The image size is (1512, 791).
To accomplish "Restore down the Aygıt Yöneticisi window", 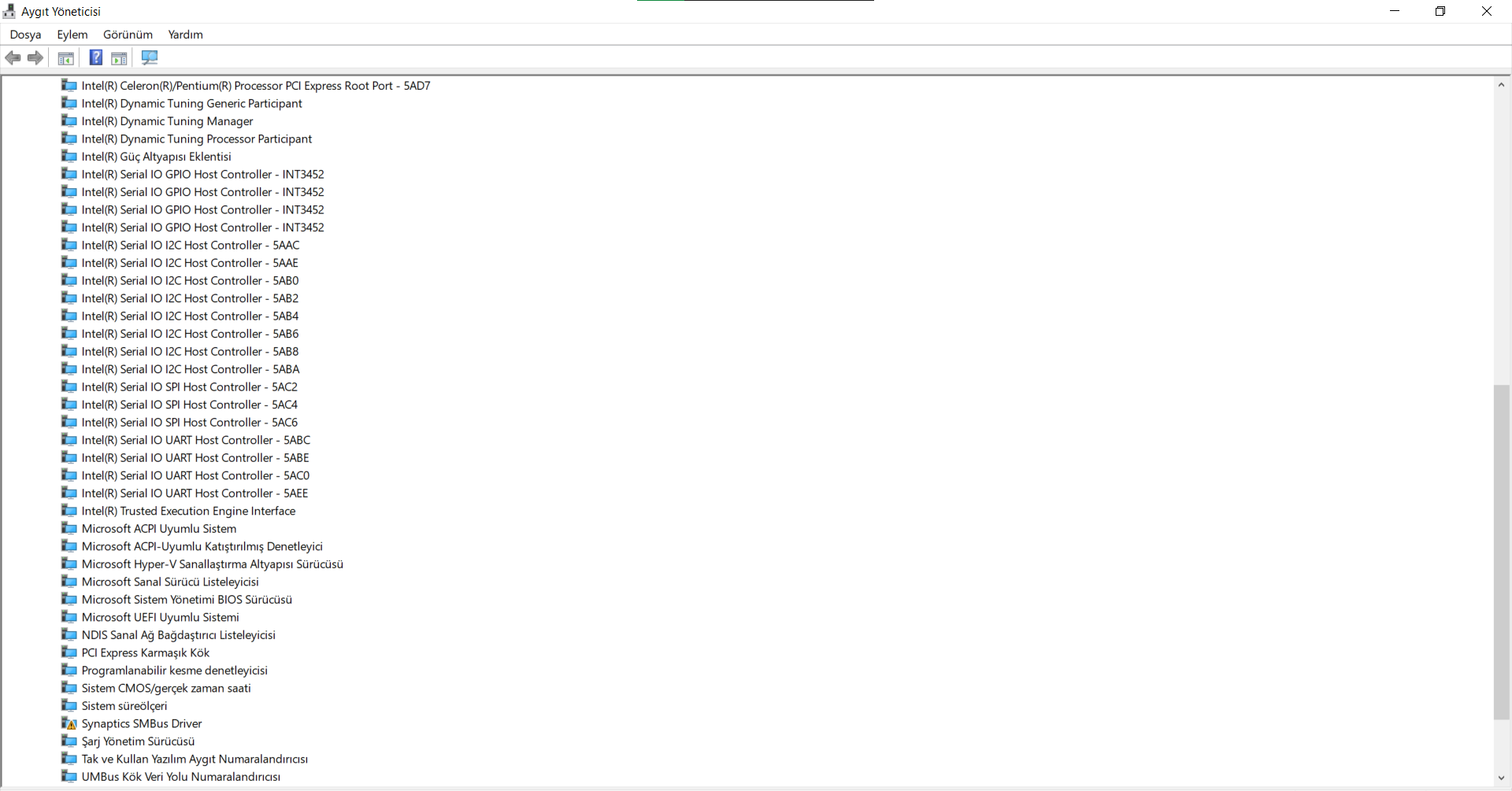I will coord(1440,11).
